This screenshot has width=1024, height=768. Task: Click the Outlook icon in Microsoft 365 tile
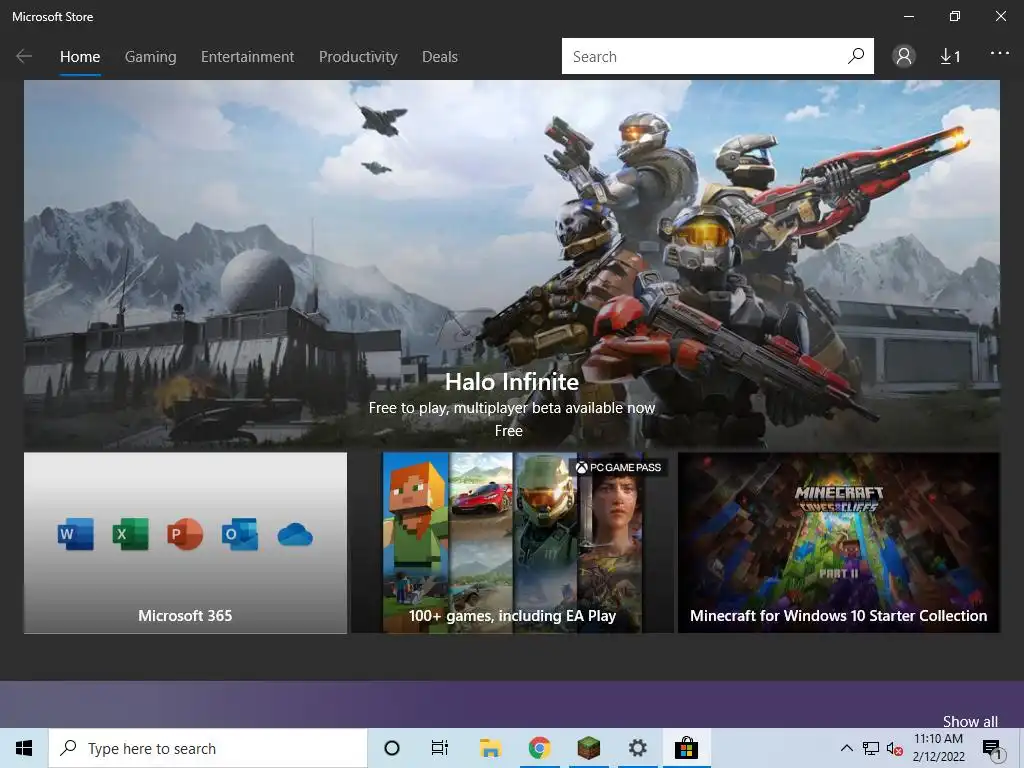(240, 534)
